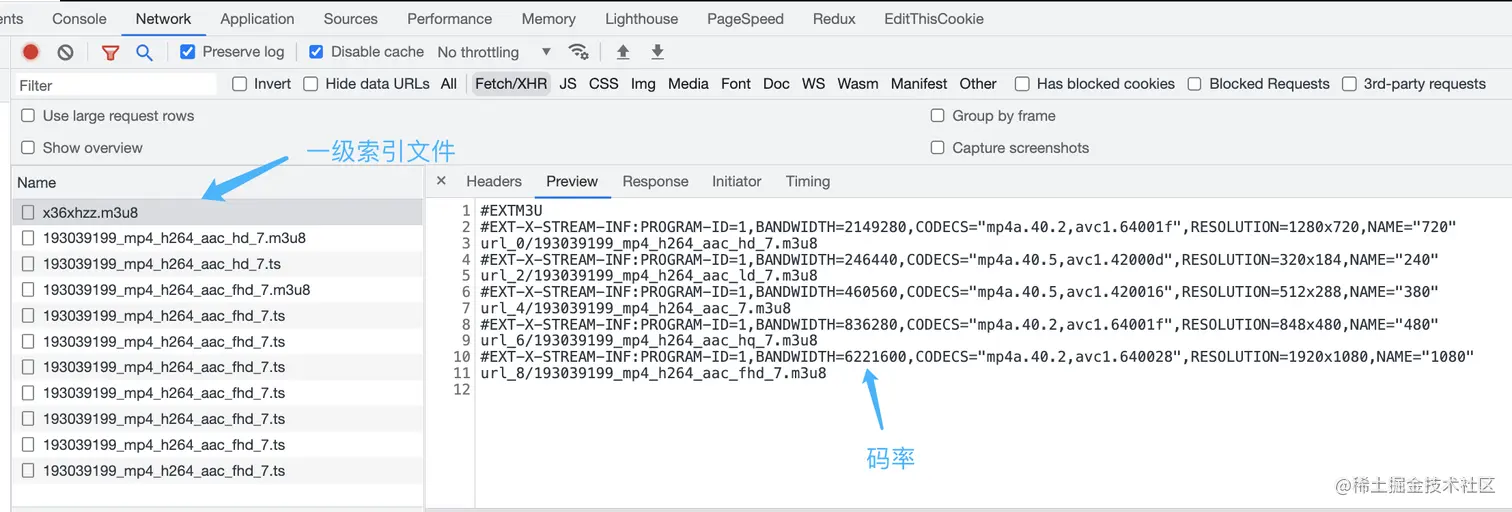Select the x36xhzz.m3u8 request row

(218, 212)
